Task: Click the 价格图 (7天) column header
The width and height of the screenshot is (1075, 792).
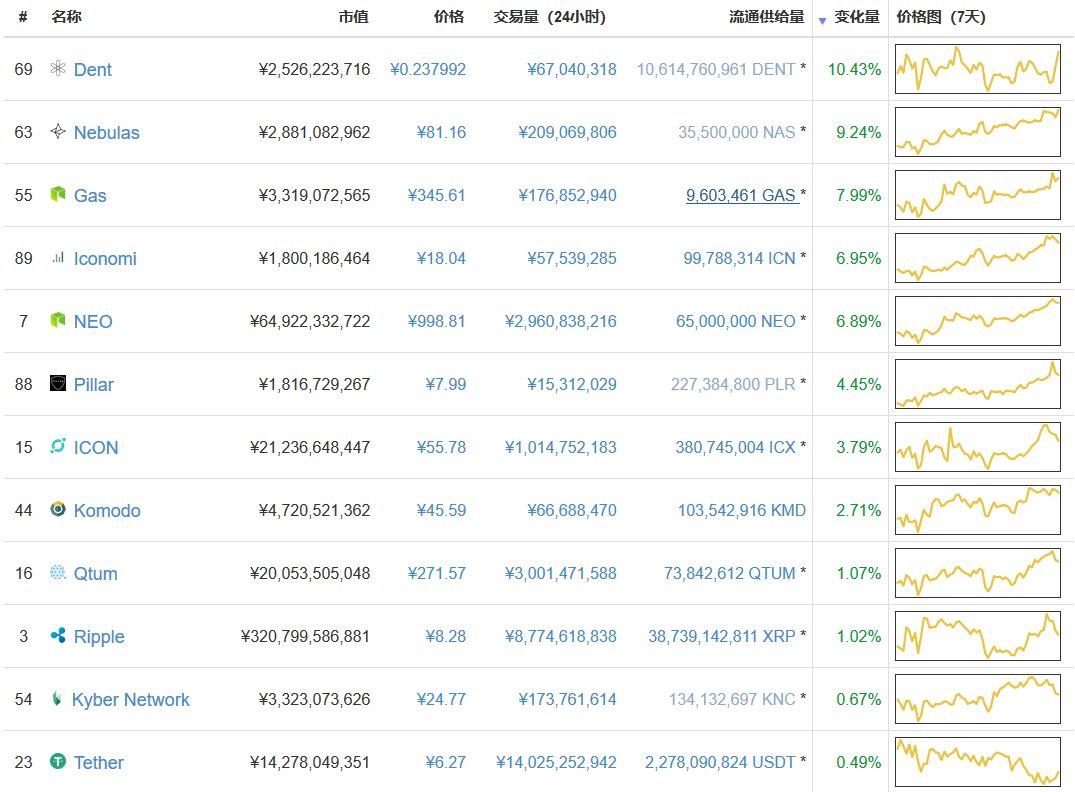Action: pos(941,16)
